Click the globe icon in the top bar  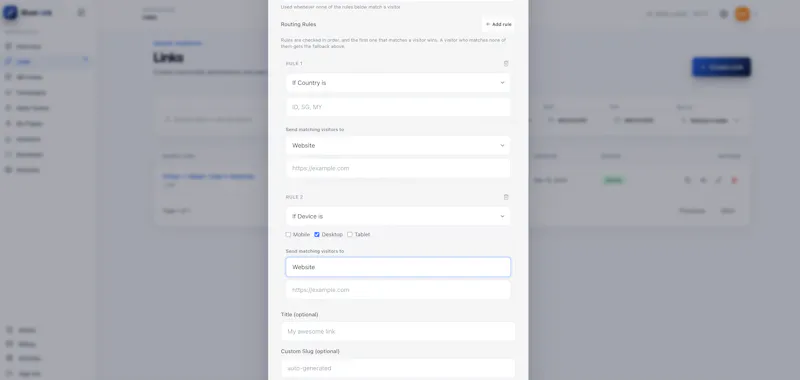723,14
